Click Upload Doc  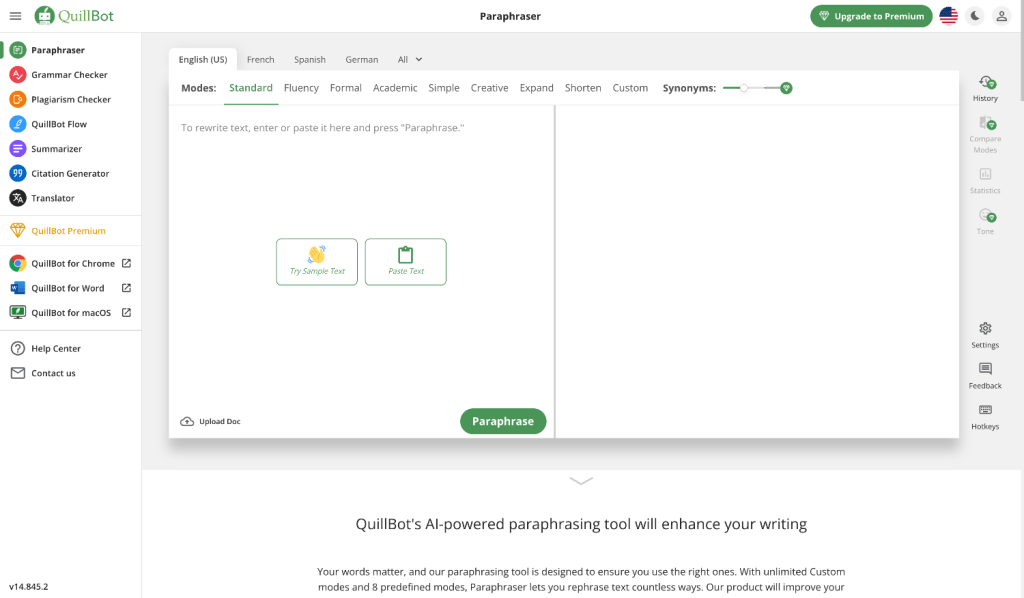pos(210,421)
